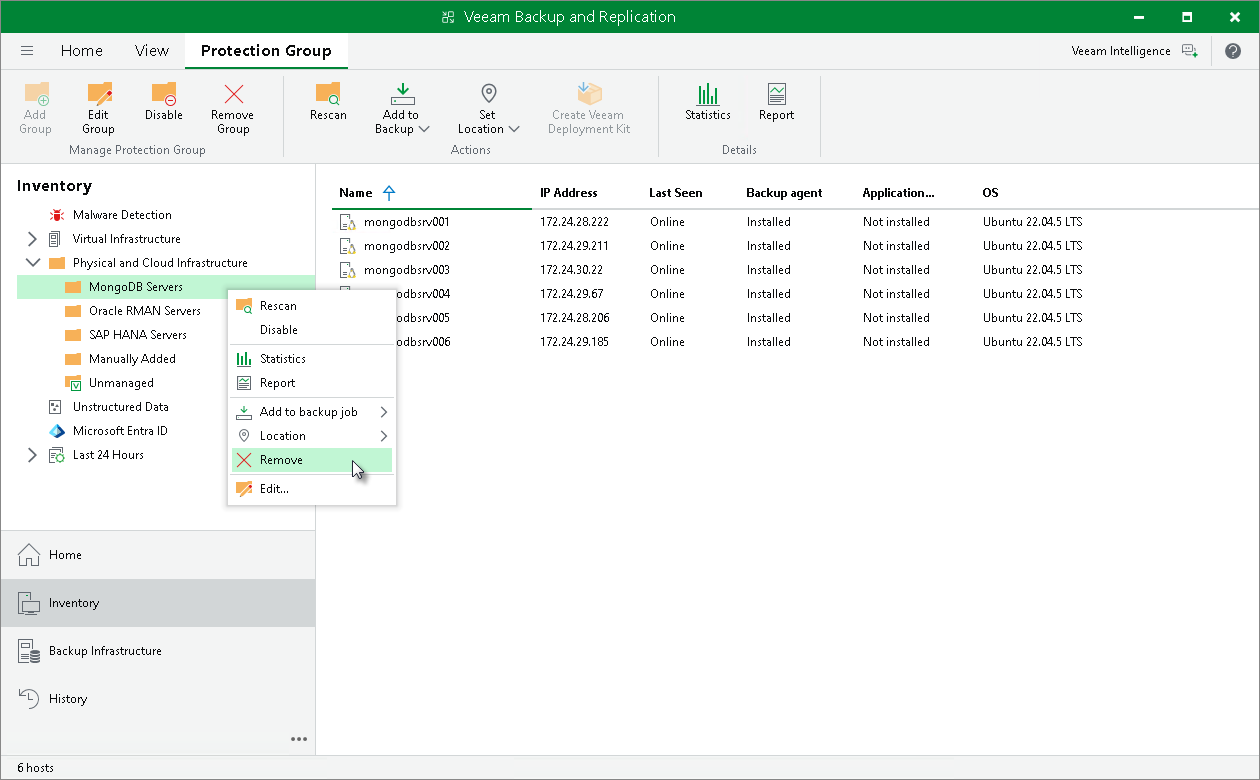Image resolution: width=1260 pixels, height=780 pixels.
Task: Switch to the View ribbon tab
Action: (x=152, y=51)
